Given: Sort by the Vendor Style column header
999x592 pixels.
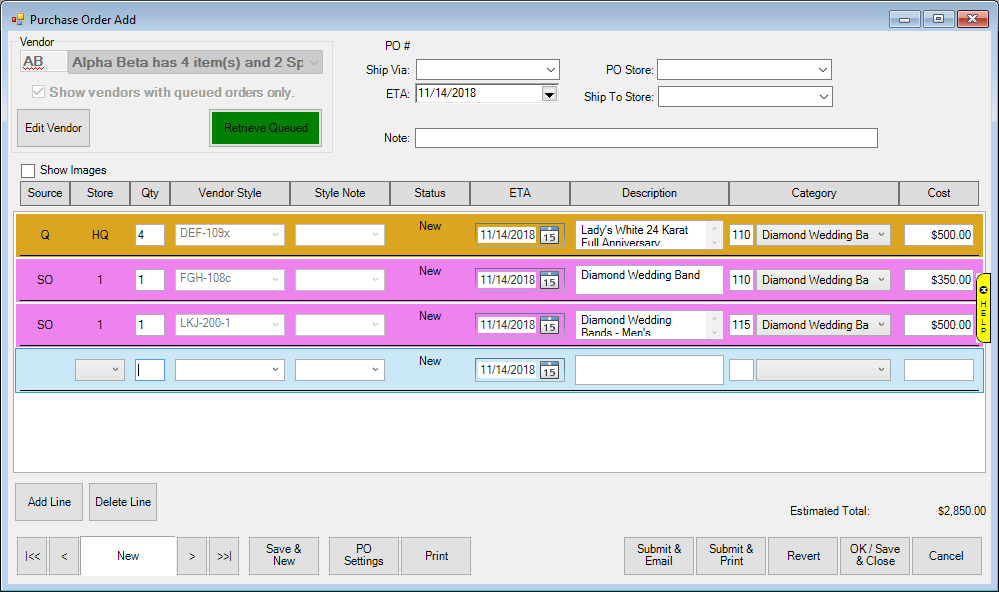Looking at the screenshot, I should tap(230, 193).
